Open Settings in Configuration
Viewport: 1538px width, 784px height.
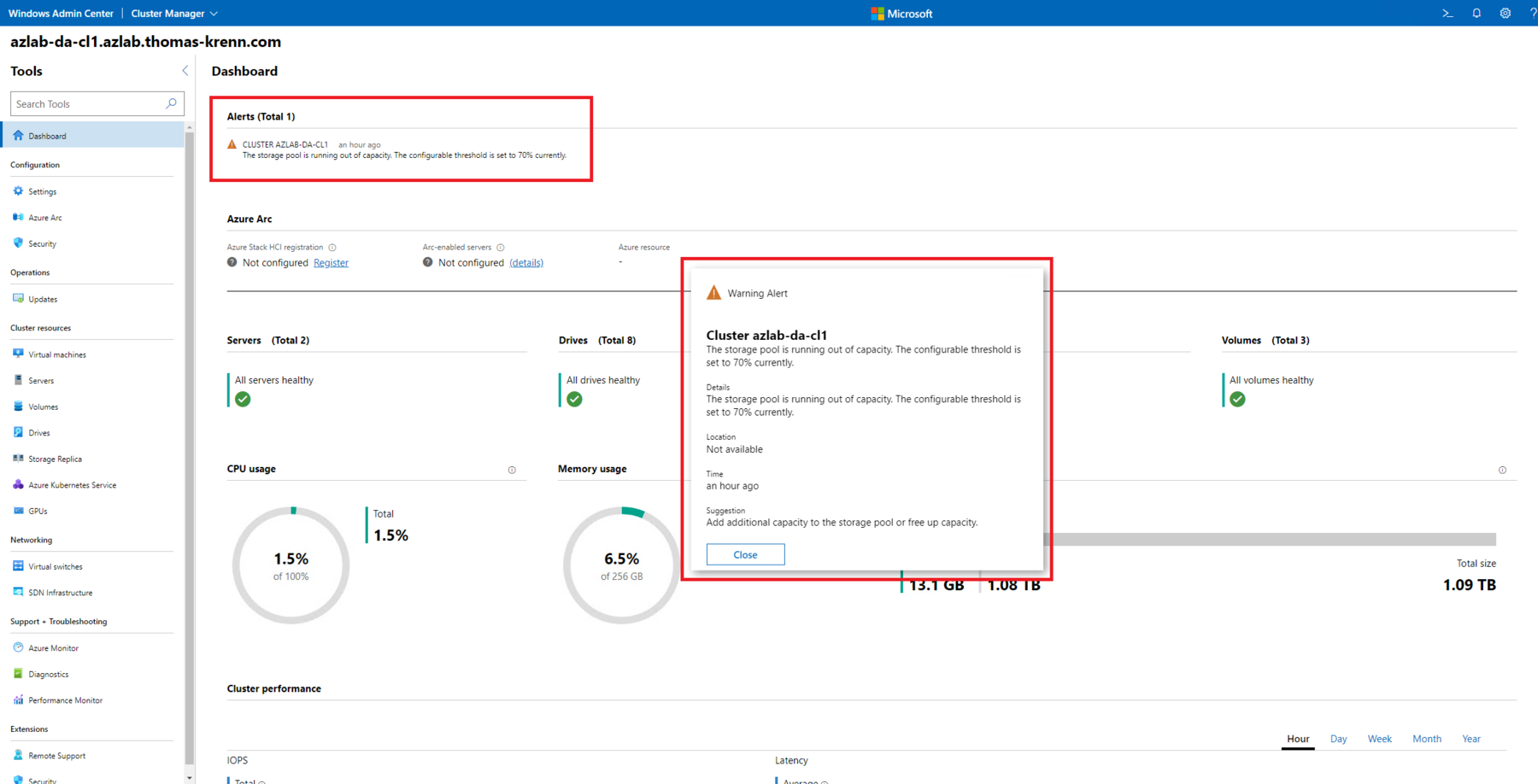(x=18, y=191)
